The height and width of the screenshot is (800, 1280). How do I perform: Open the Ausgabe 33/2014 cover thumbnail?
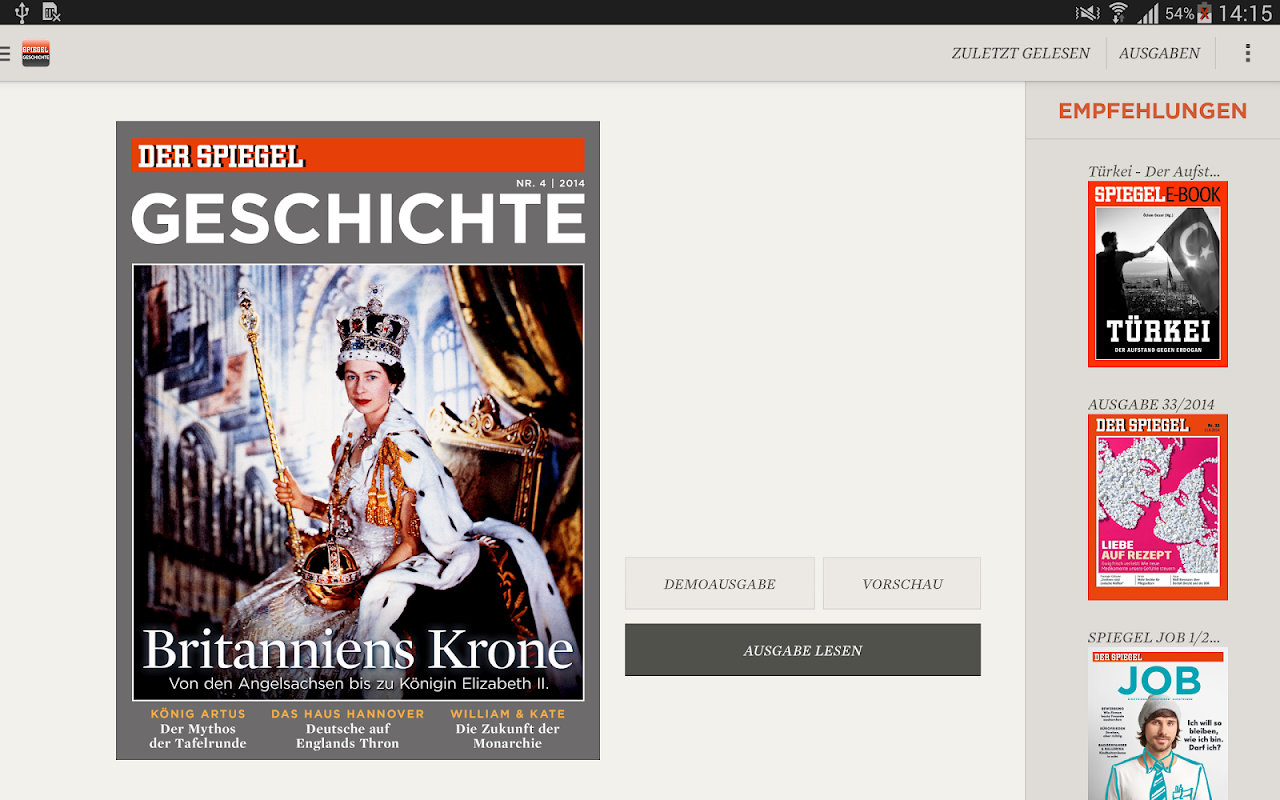coord(1158,507)
